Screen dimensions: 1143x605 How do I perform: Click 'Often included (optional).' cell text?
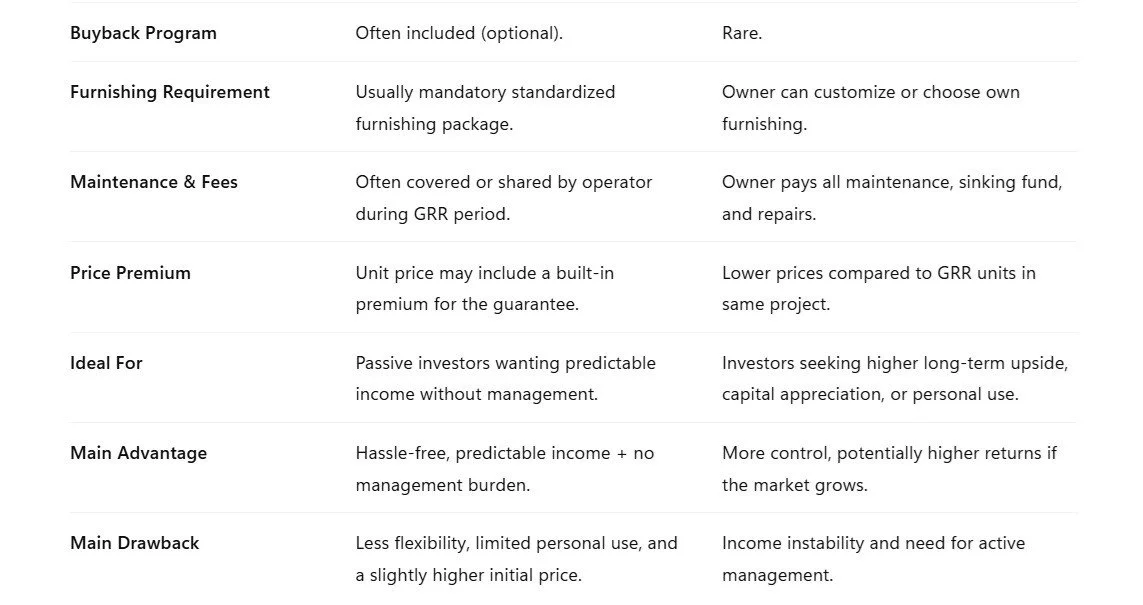point(459,33)
